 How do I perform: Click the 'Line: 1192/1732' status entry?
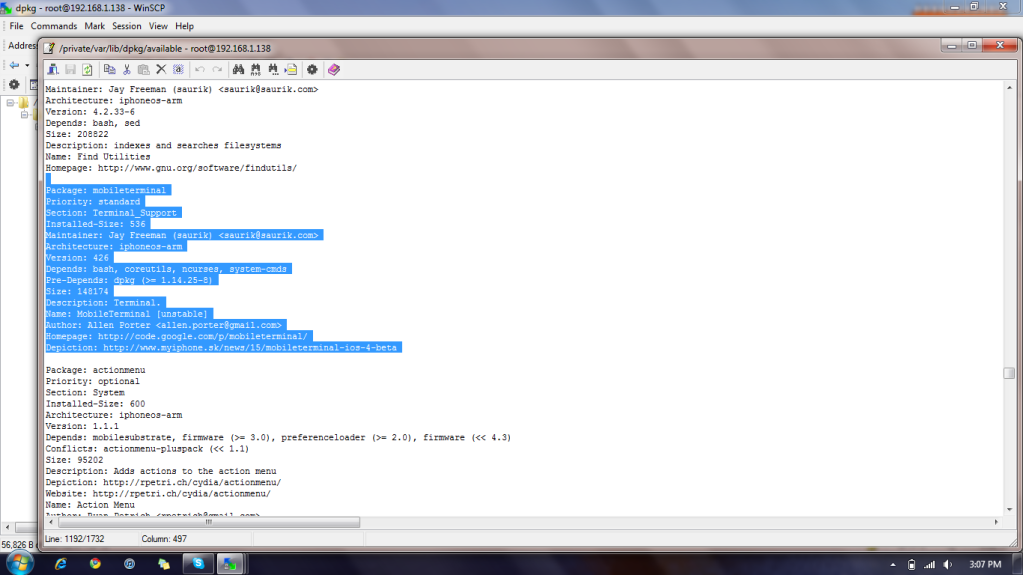(74, 539)
